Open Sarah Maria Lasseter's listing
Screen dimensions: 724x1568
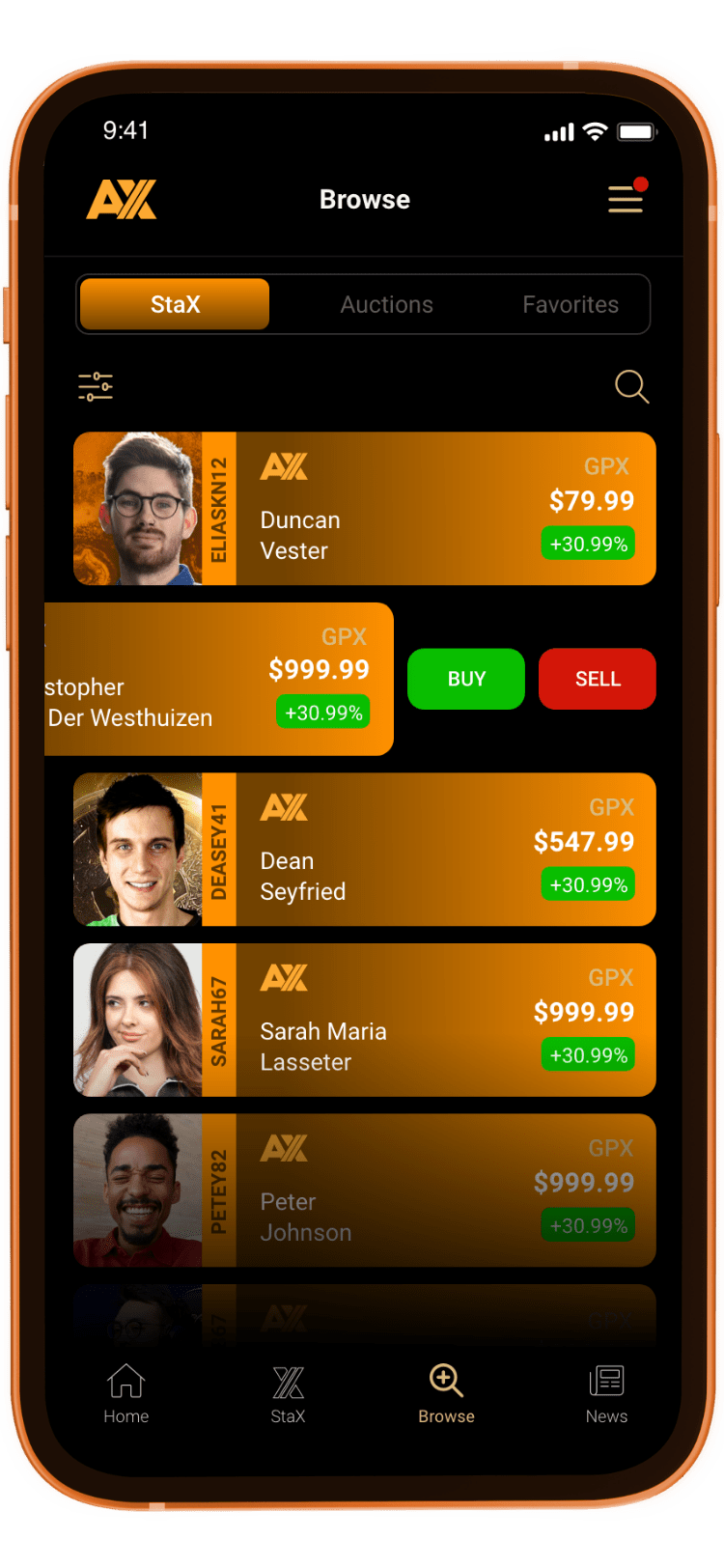pyautogui.click(x=365, y=1020)
